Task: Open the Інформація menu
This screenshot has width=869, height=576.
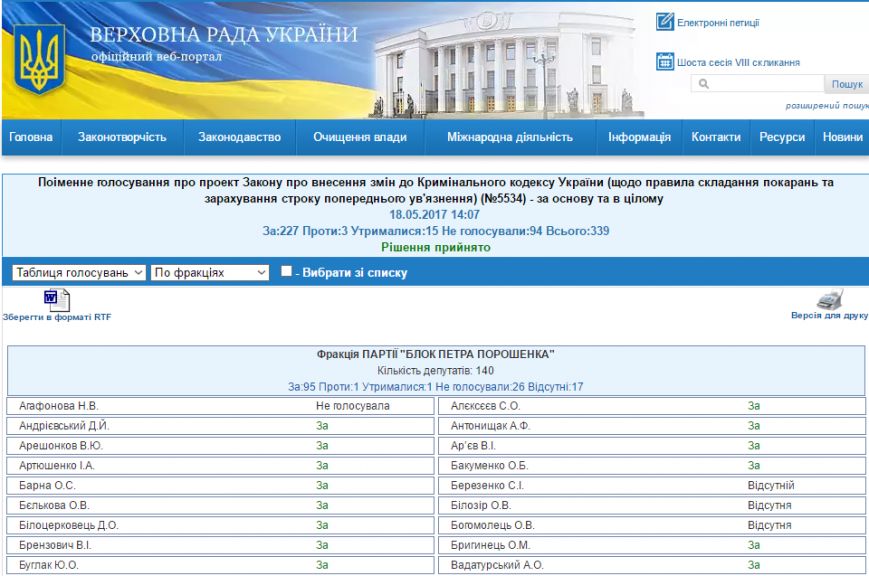Action: click(639, 137)
